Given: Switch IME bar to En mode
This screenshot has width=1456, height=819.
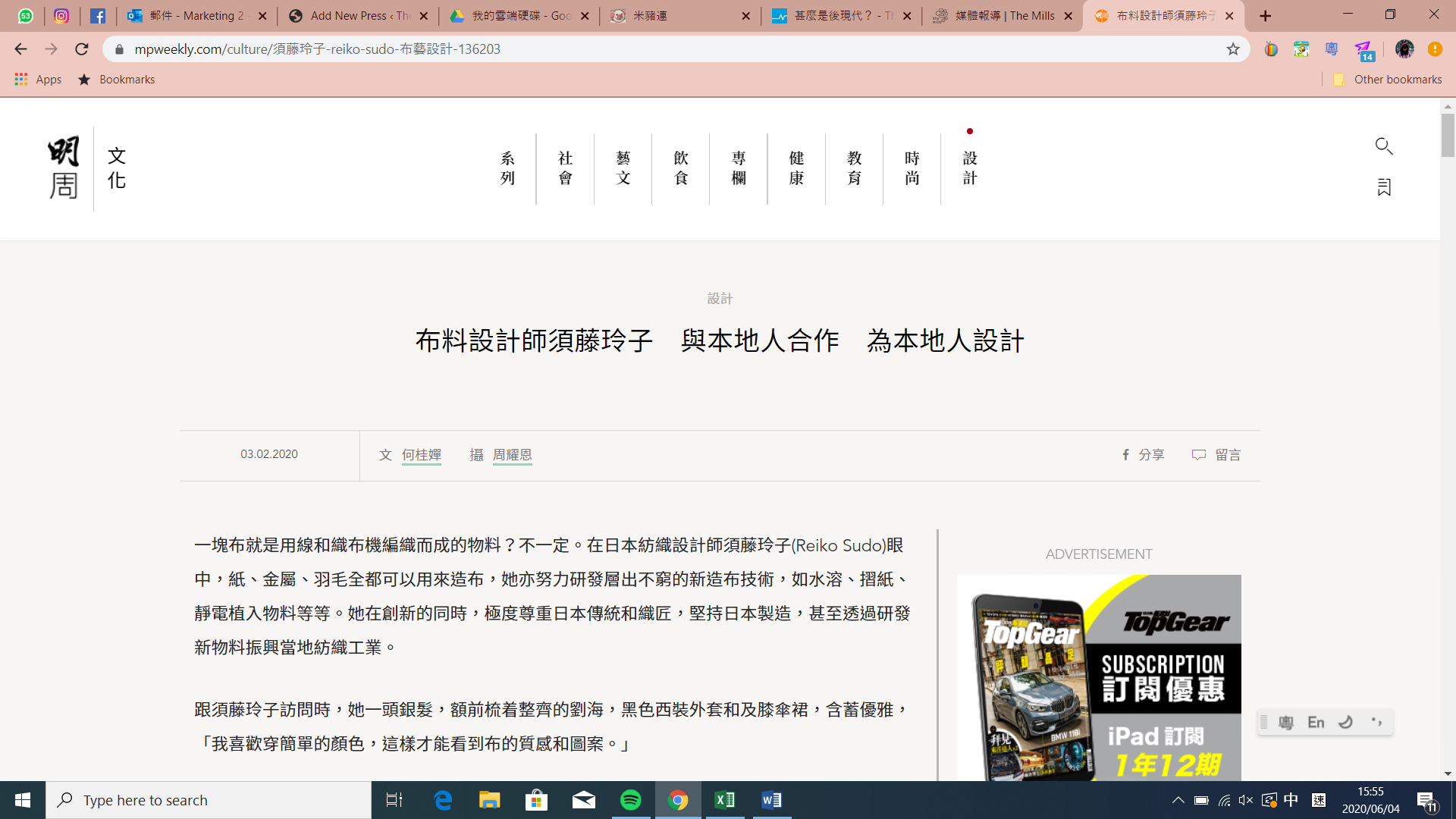Looking at the screenshot, I should point(1316,723).
